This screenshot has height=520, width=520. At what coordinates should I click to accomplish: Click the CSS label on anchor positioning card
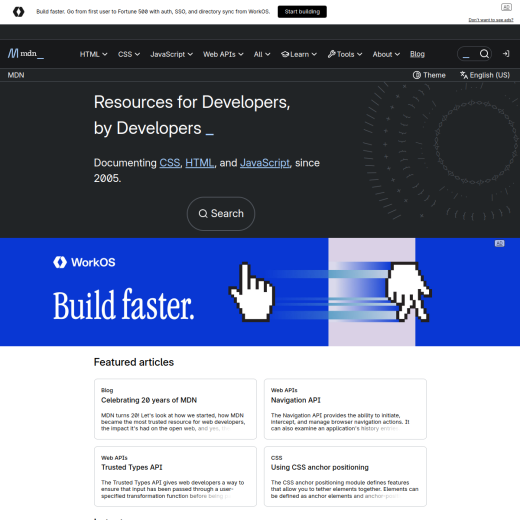(x=276, y=458)
